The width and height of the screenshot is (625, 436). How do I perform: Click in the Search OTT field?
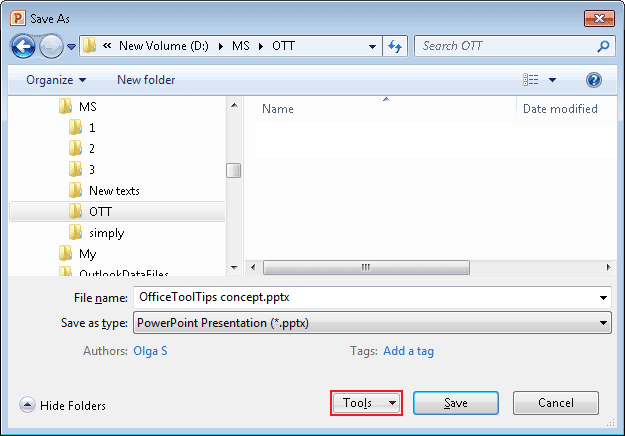[506, 46]
